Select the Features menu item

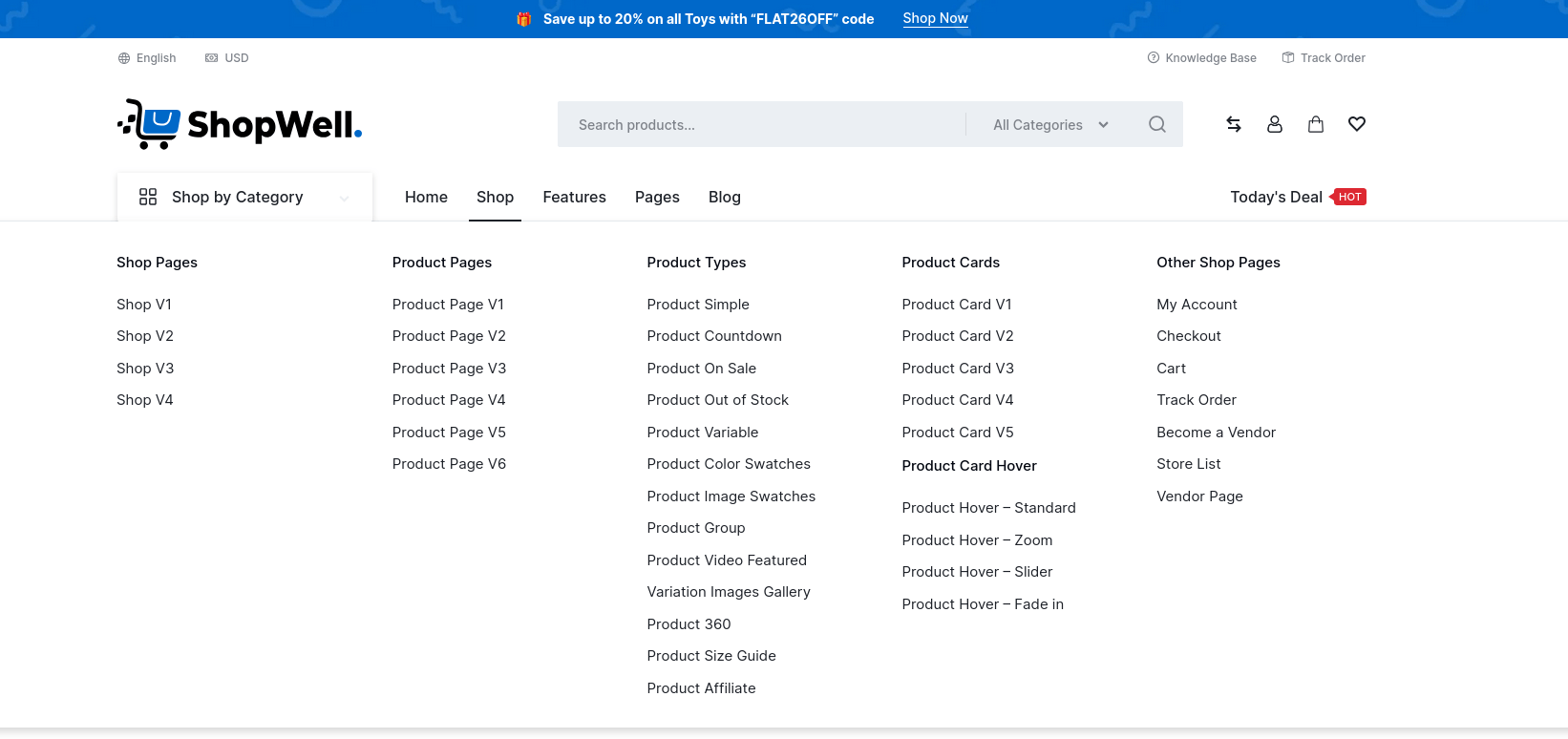click(574, 197)
